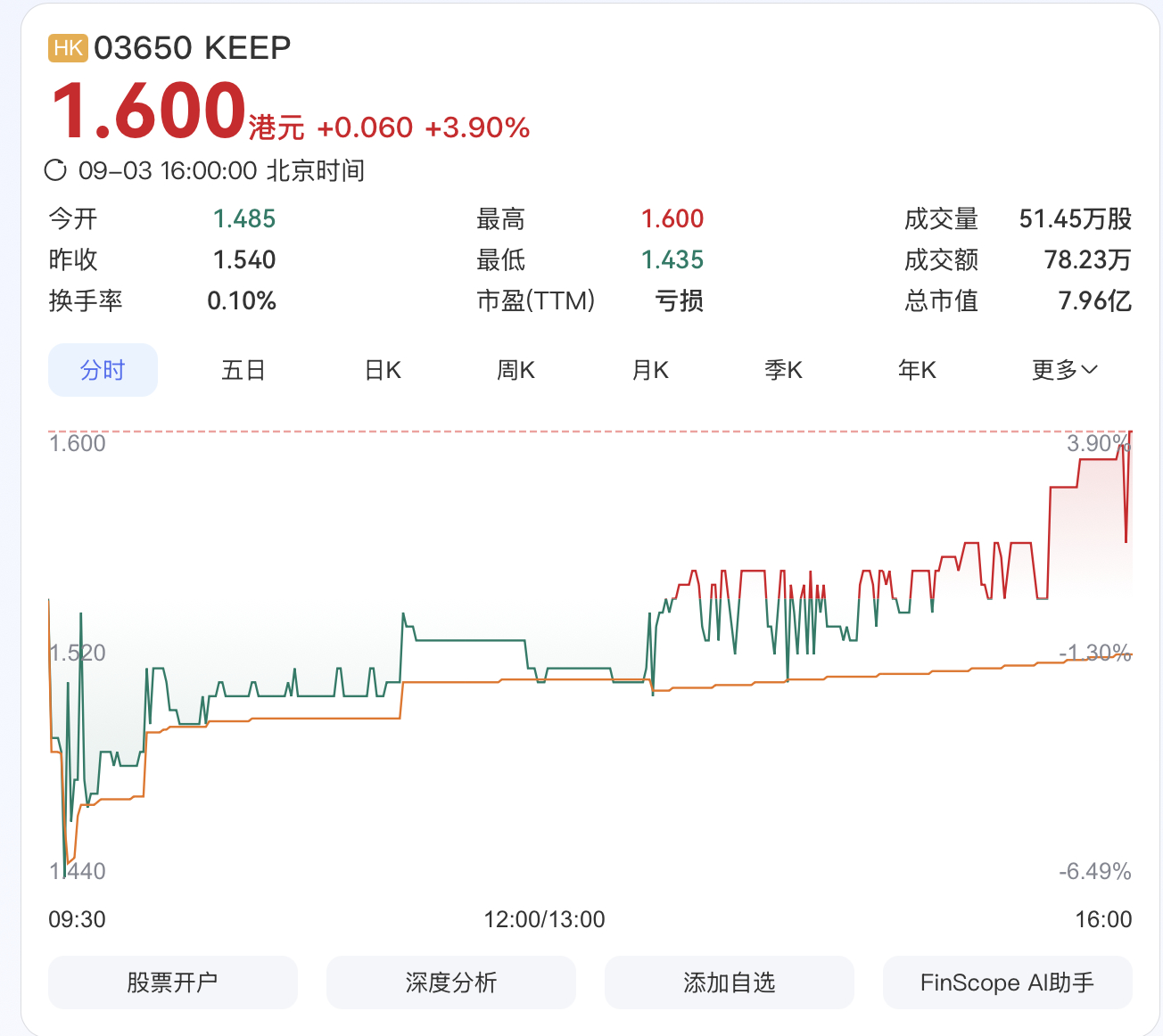Switch to the 周K tab
This screenshot has height=1036, width=1163.
point(516,370)
